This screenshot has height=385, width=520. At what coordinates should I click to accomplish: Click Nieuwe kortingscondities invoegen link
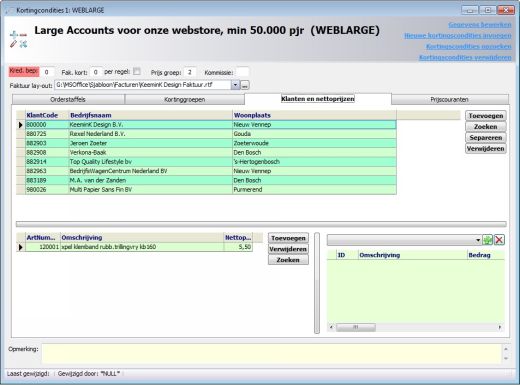(x=458, y=35)
